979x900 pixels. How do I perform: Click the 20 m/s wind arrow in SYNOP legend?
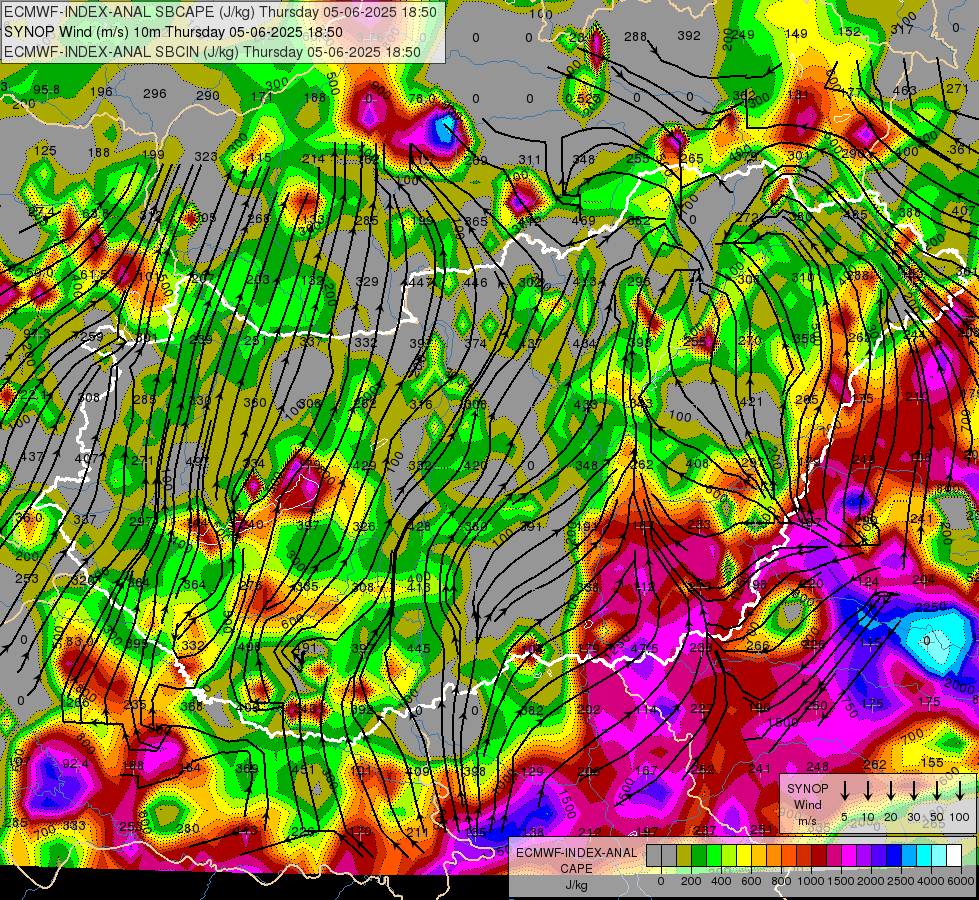[890, 791]
